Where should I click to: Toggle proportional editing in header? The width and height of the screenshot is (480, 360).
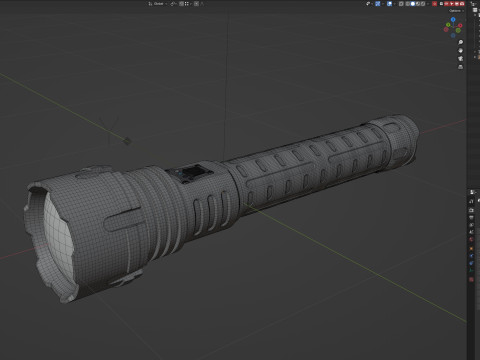(x=196, y=4)
